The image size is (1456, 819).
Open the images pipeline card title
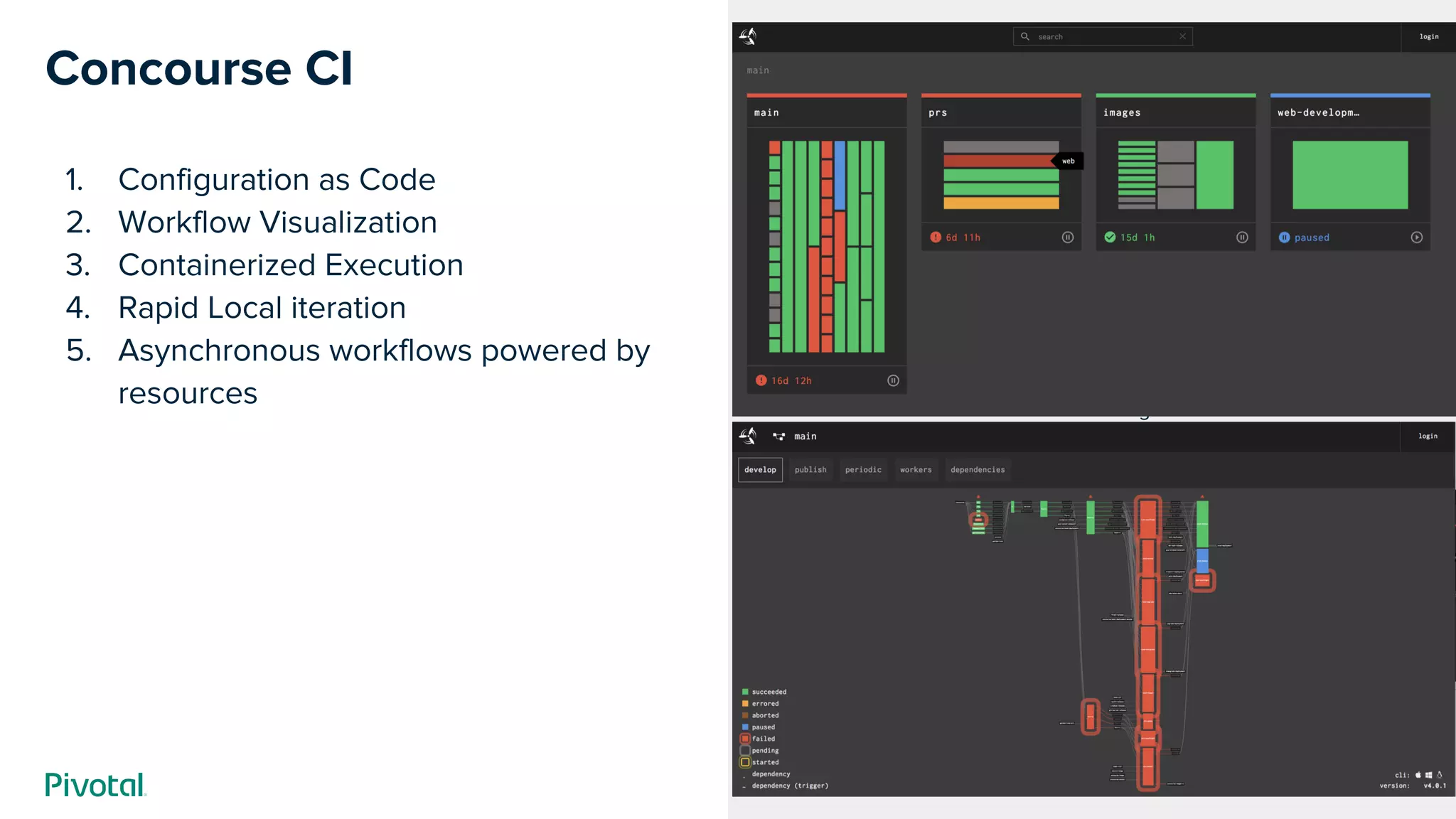(x=1122, y=112)
